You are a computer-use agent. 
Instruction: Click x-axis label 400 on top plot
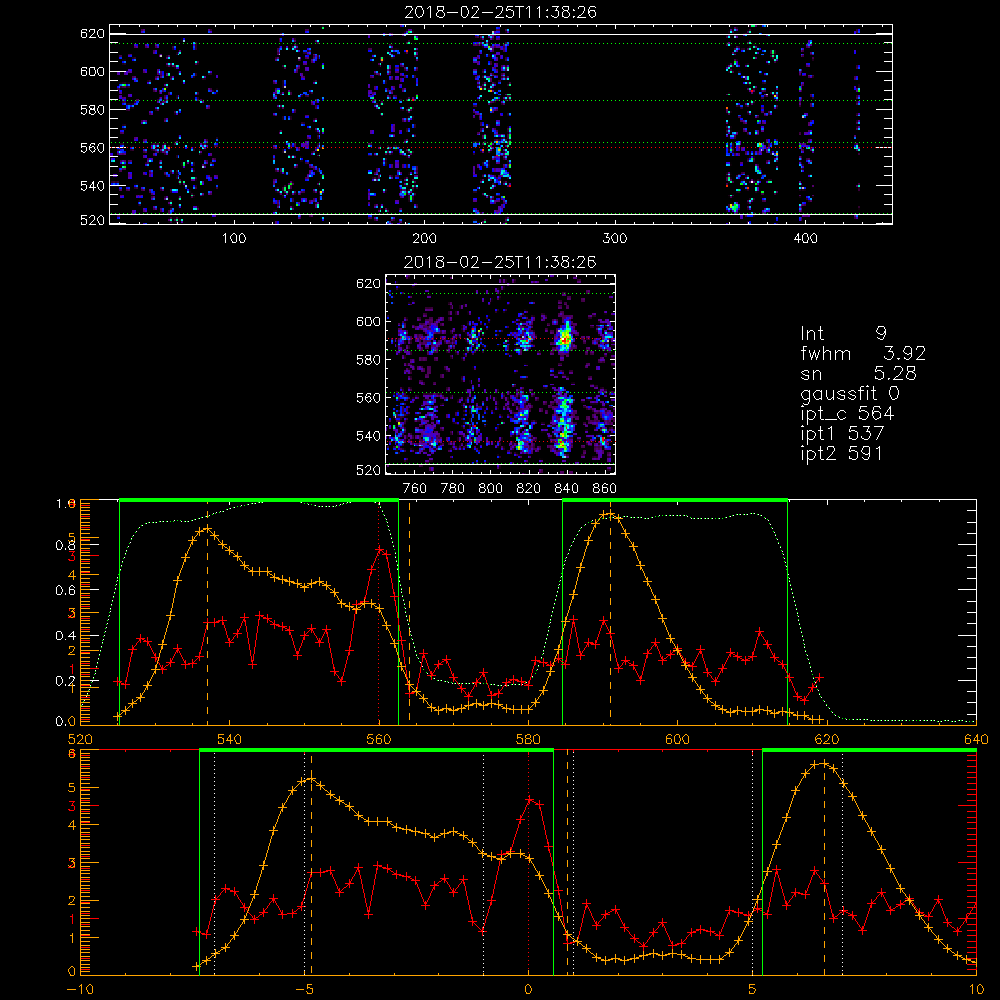coord(805,239)
